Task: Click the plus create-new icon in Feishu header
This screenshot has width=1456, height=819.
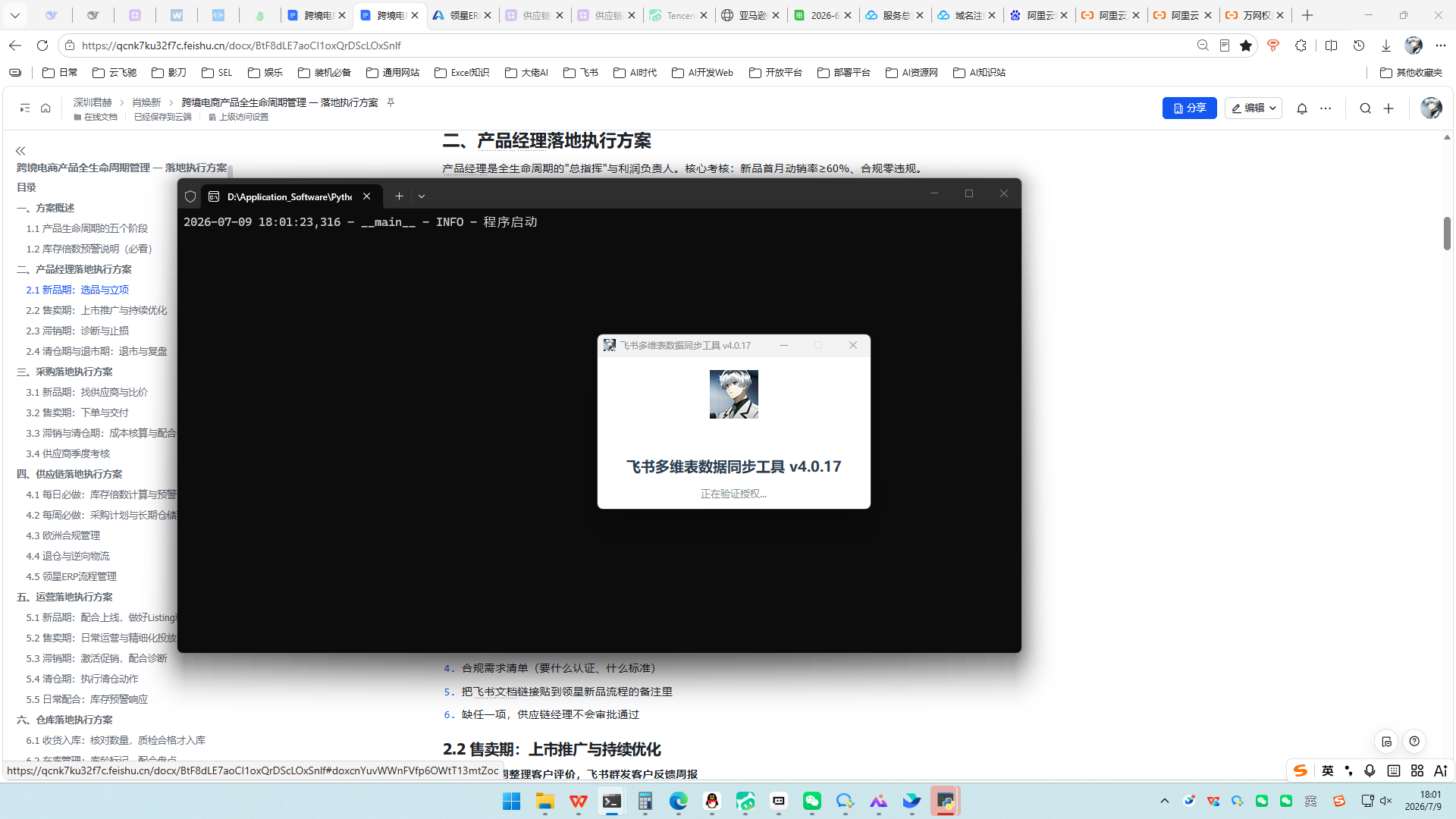Action: click(x=1389, y=108)
